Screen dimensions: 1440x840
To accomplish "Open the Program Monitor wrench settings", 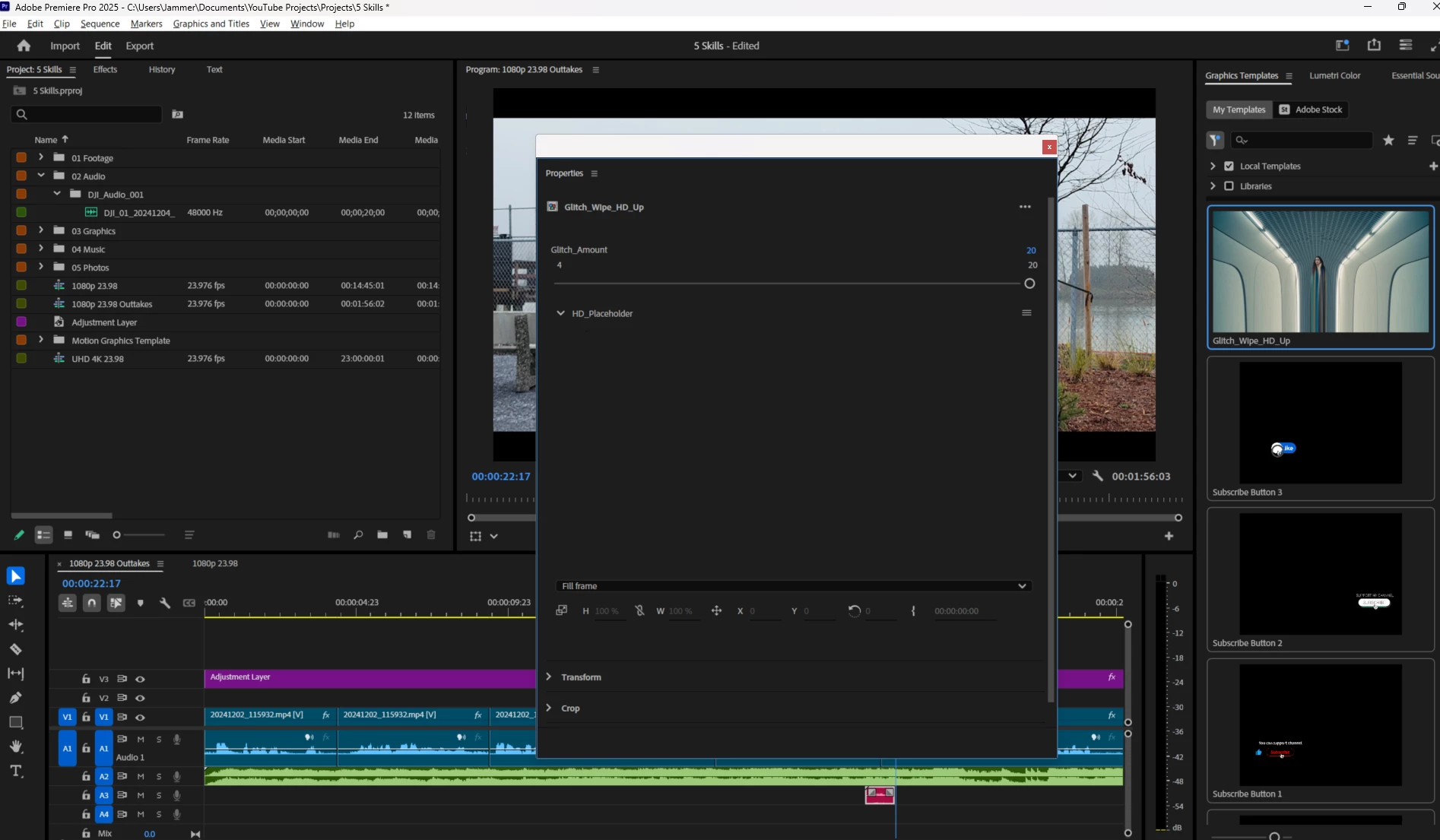I will pyautogui.click(x=1097, y=476).
